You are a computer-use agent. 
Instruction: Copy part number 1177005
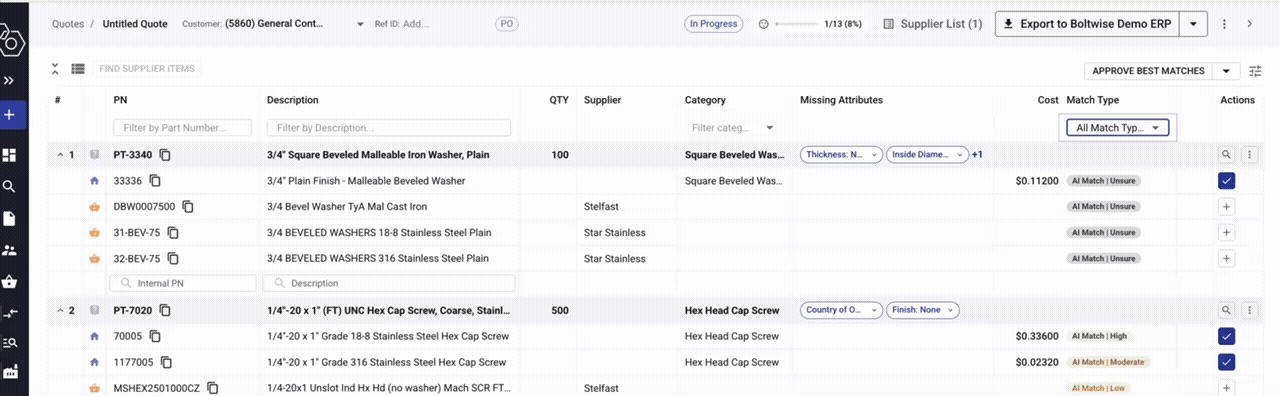(x=166, y=363)
